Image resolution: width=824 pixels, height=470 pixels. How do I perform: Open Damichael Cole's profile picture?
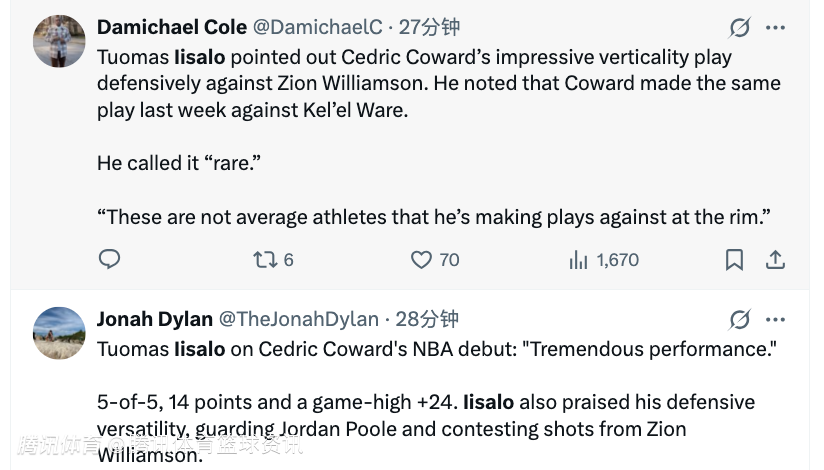point(60,42)
